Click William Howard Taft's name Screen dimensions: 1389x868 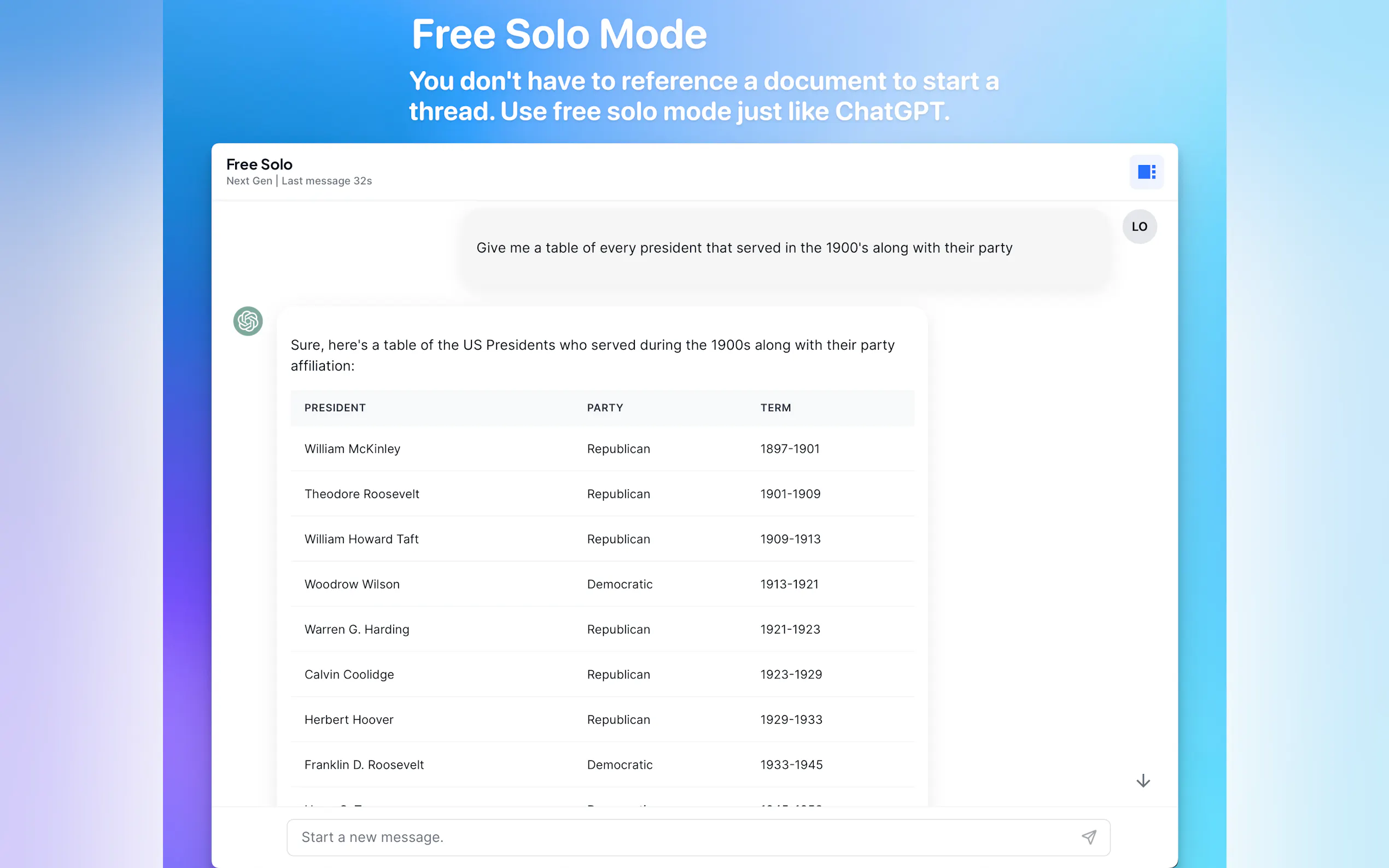click(361, 539)
